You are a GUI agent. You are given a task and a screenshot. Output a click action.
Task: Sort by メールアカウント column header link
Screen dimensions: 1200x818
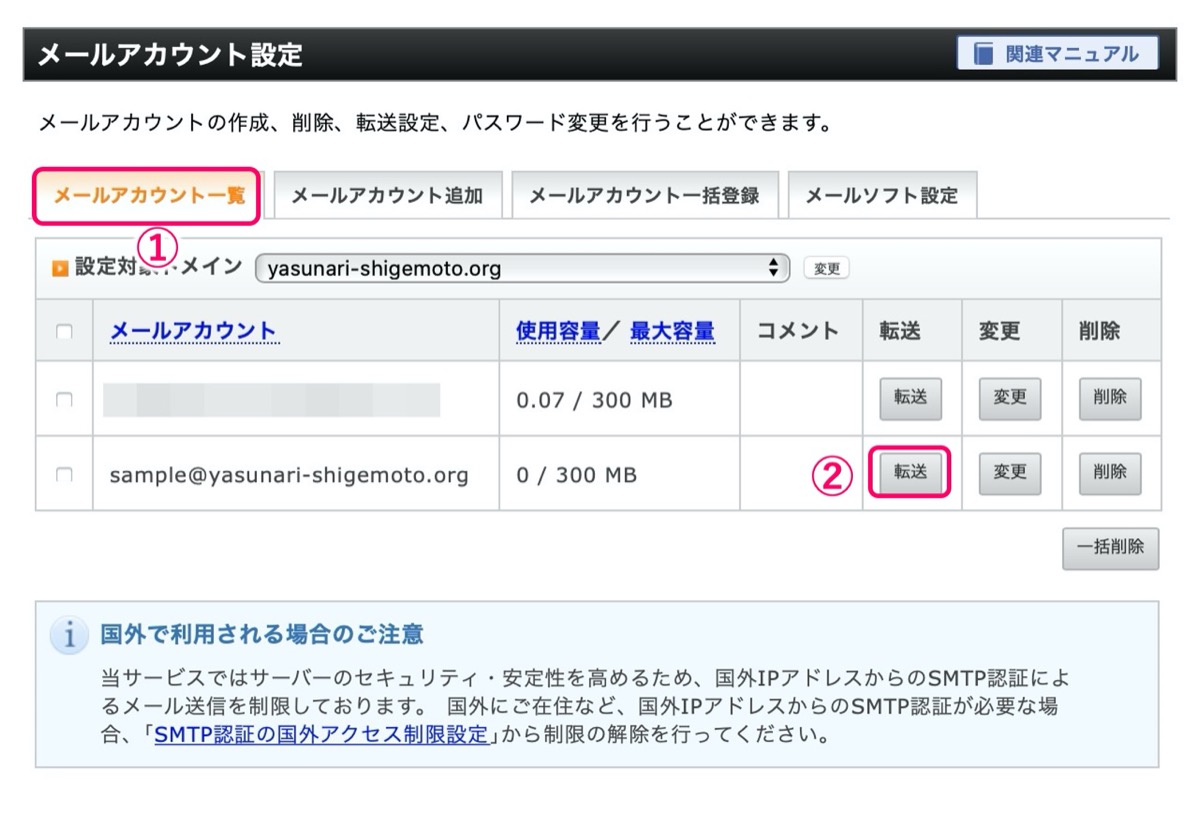pos(193,331)
